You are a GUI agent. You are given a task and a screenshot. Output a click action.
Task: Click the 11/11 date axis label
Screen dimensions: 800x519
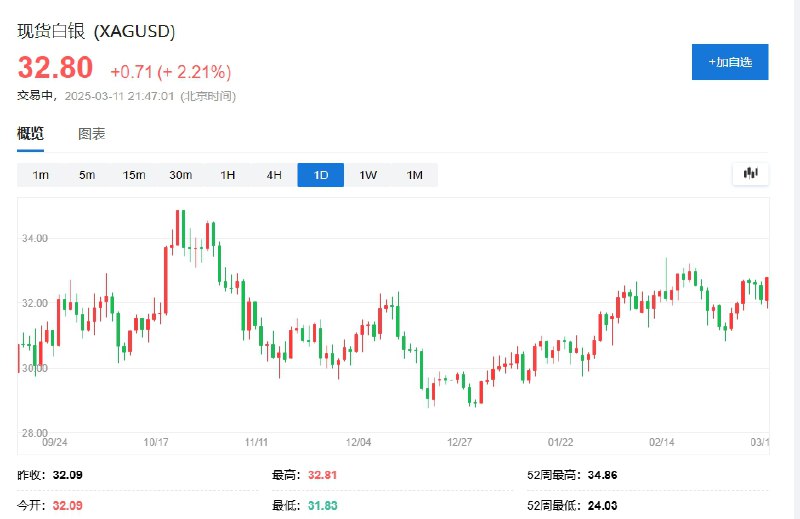(x=256, y=442)
